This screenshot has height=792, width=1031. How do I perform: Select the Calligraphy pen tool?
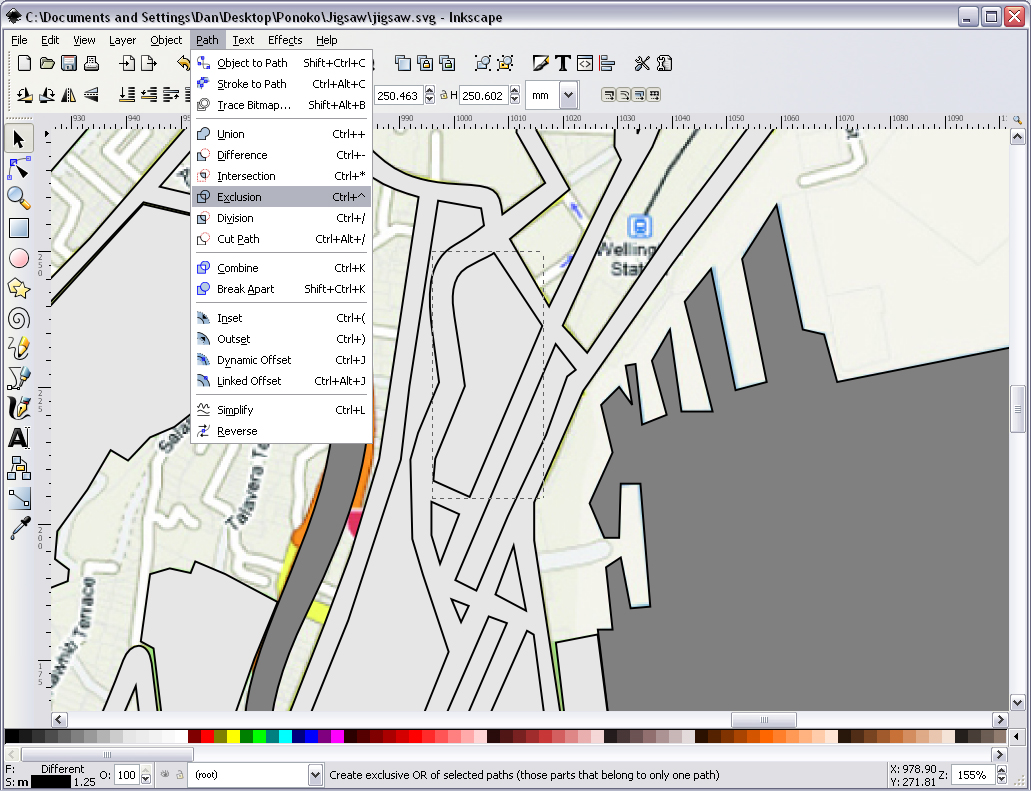point(19,408)
